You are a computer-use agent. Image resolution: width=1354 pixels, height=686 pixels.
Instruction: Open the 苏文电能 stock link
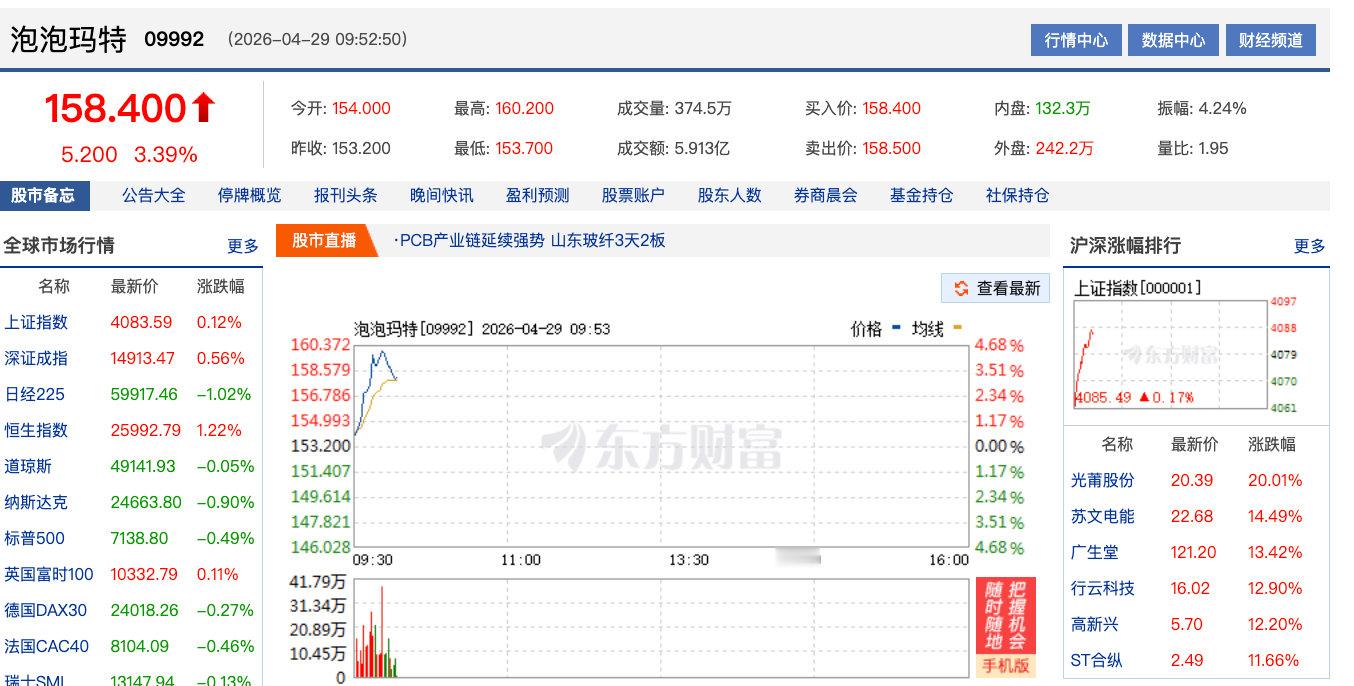point(1103,516)
